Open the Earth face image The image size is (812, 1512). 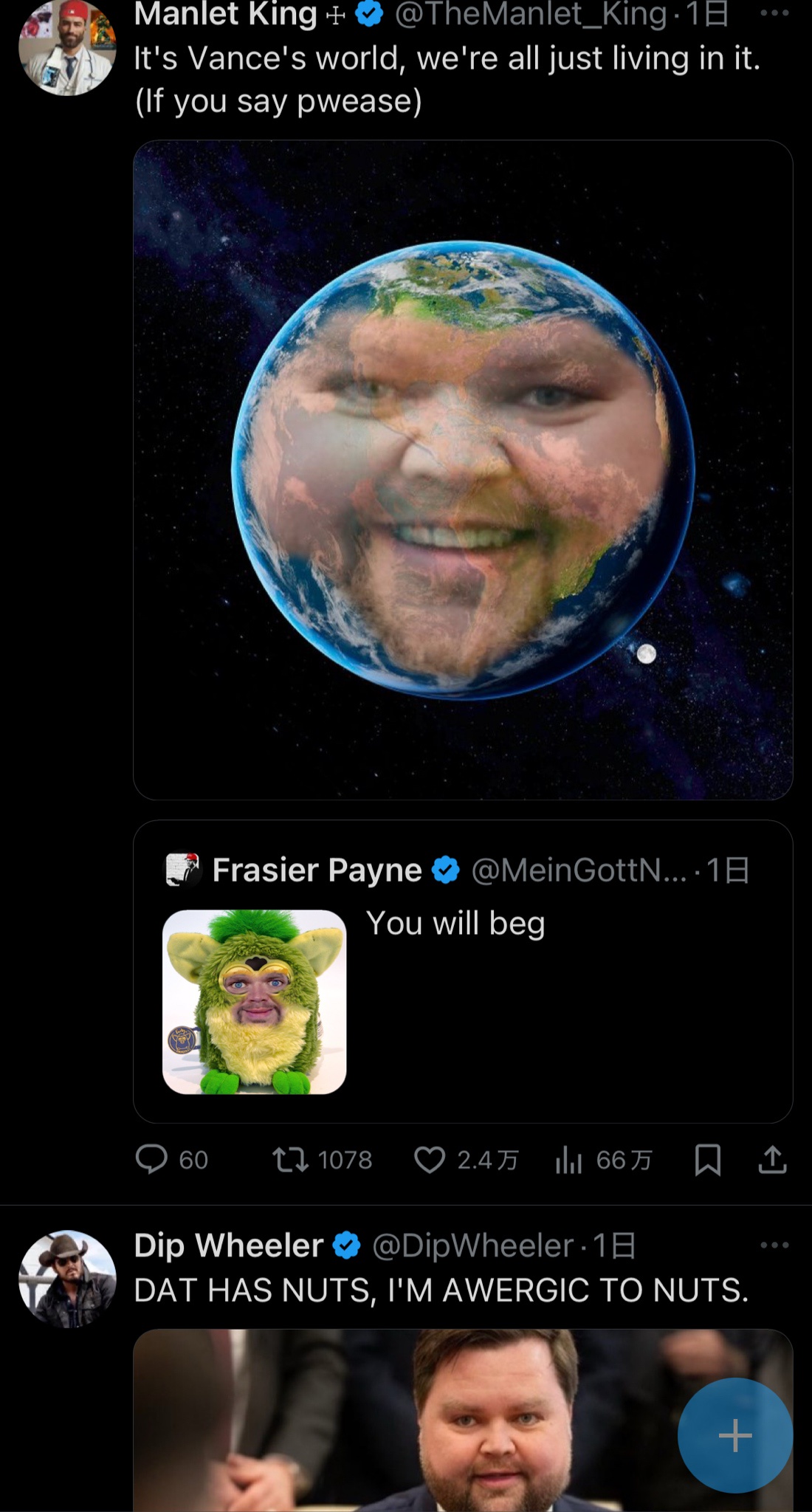[463, 470]
